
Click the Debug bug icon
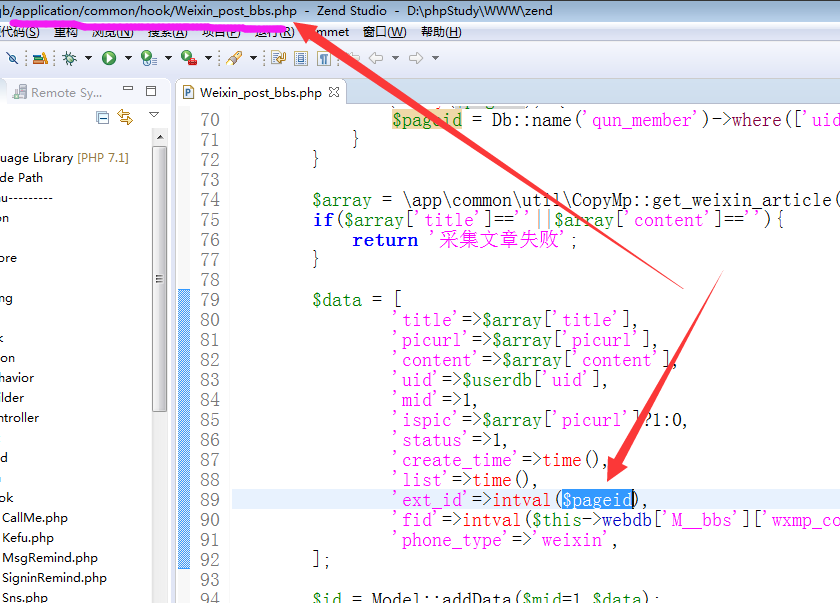pyautogui.click(x=70, y=58)
